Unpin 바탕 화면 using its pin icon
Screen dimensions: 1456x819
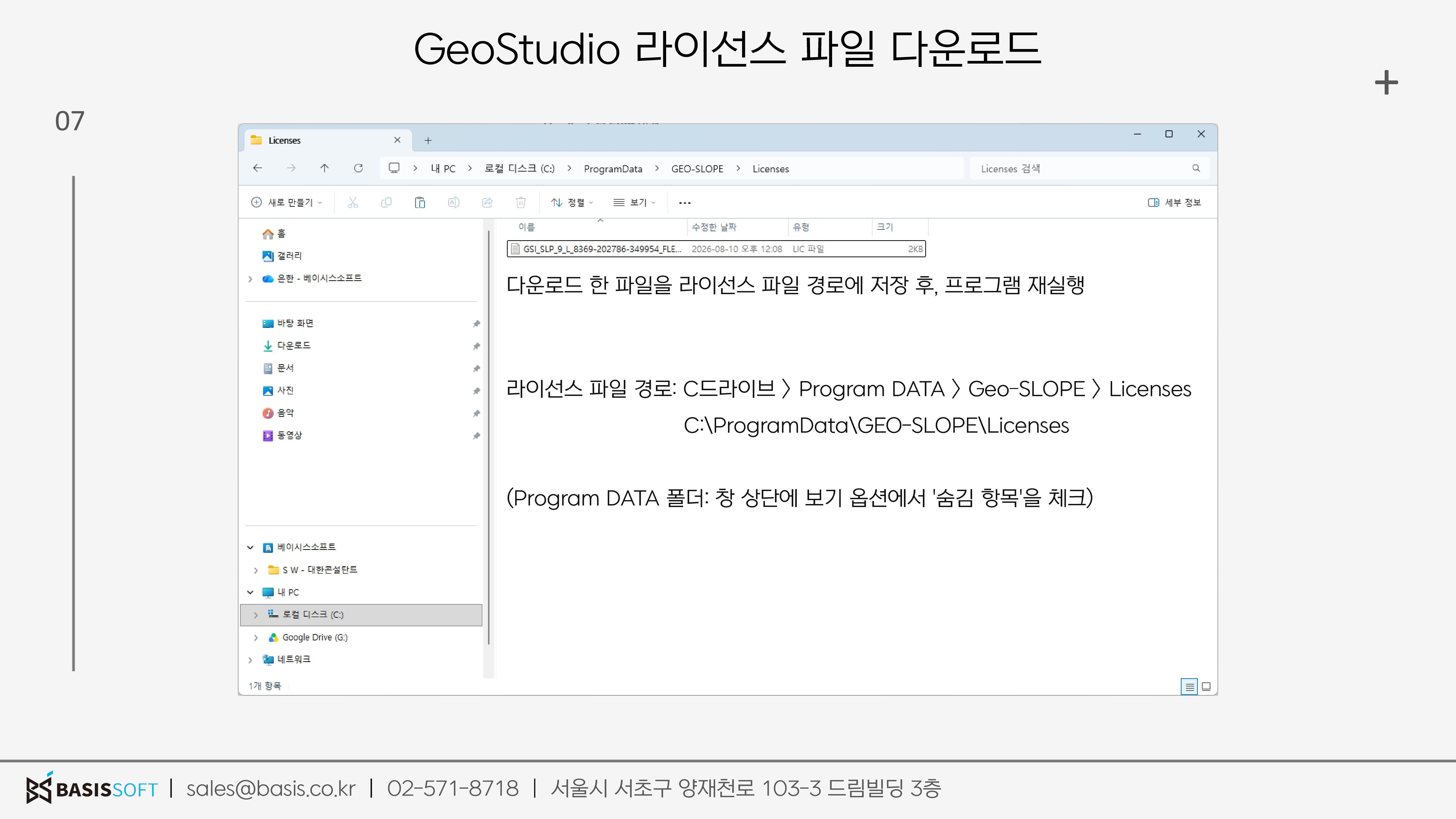click(477, 324)
